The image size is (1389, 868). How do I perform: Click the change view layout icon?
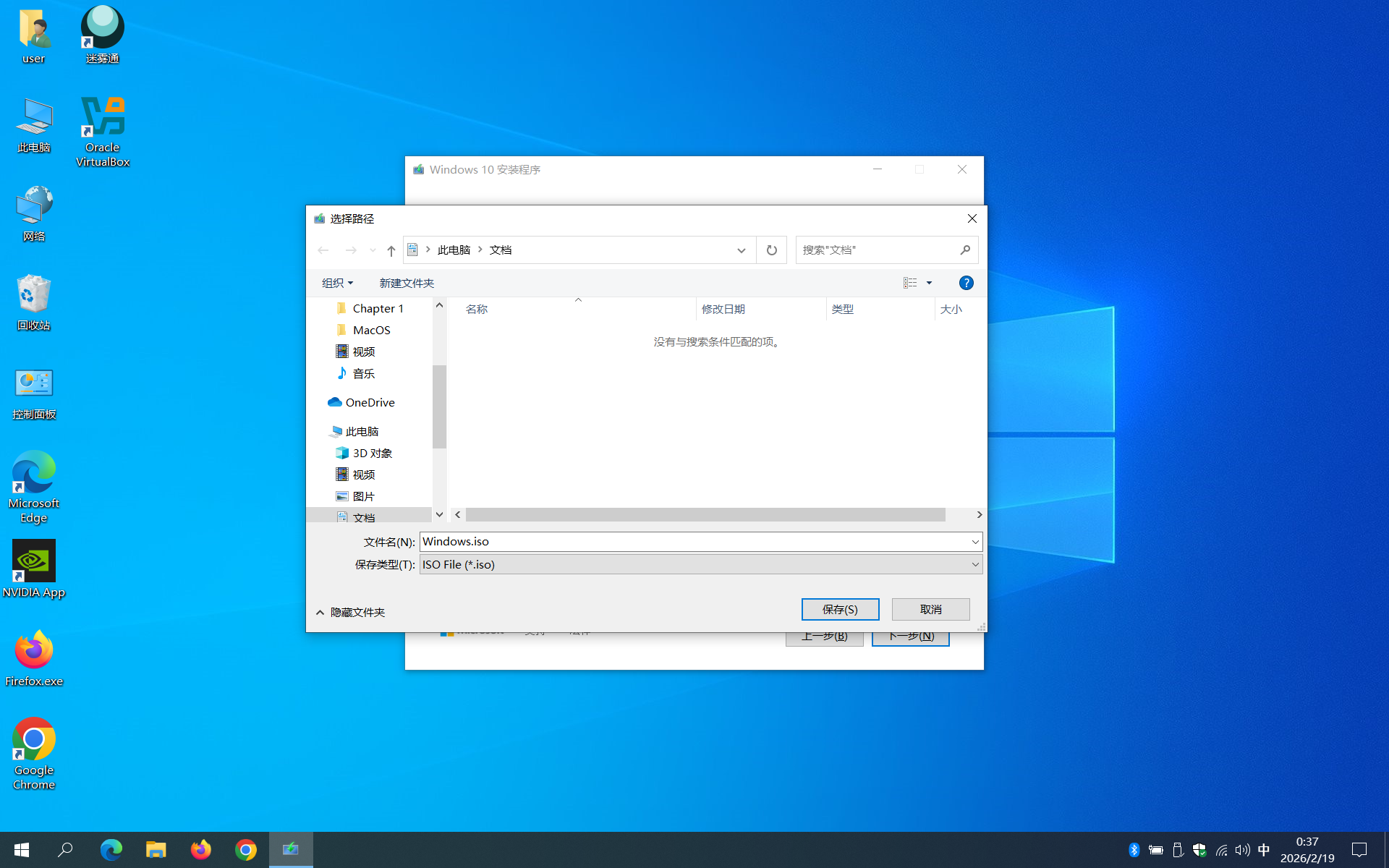pos(910,283)
